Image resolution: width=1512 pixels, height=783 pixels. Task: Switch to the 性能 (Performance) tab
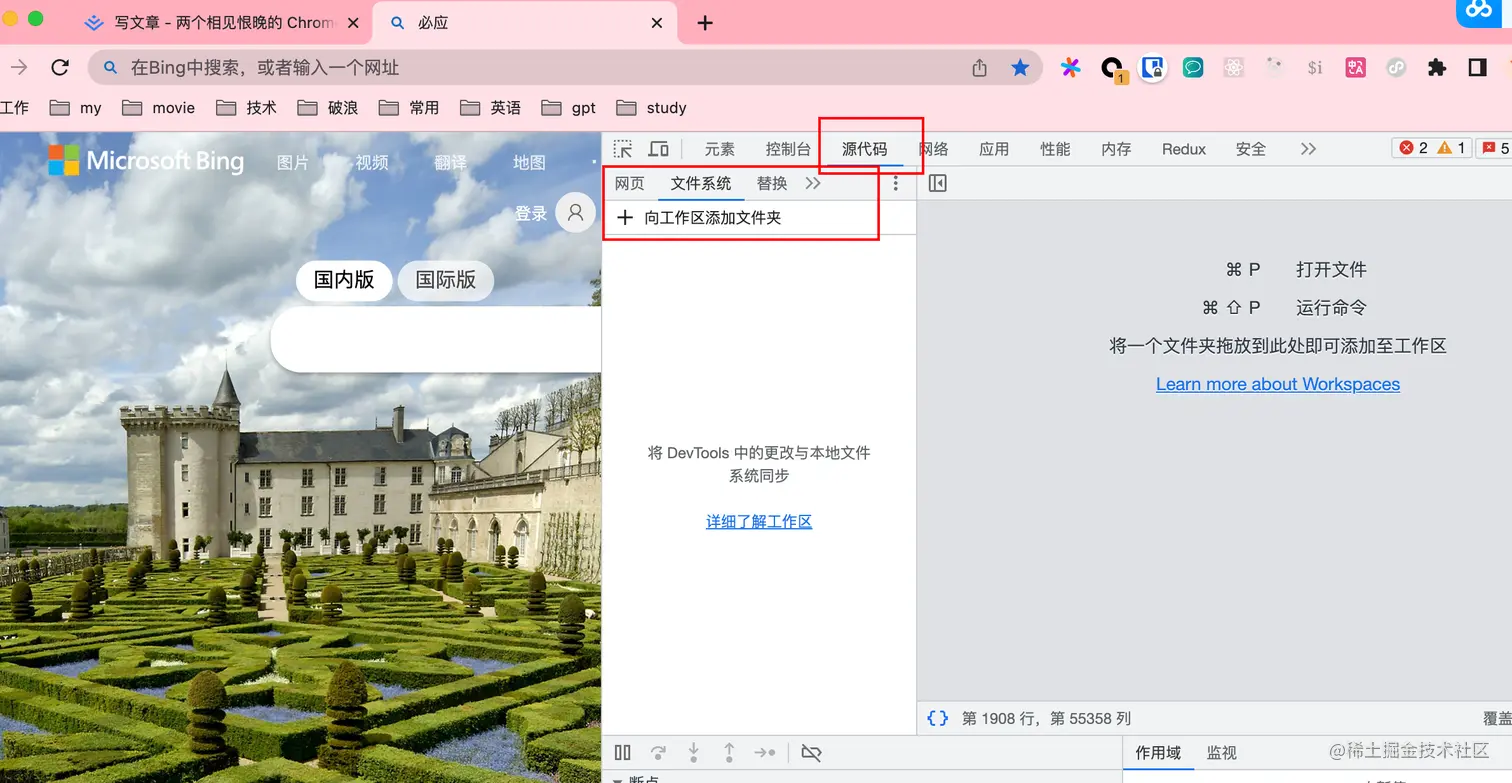1055,149
